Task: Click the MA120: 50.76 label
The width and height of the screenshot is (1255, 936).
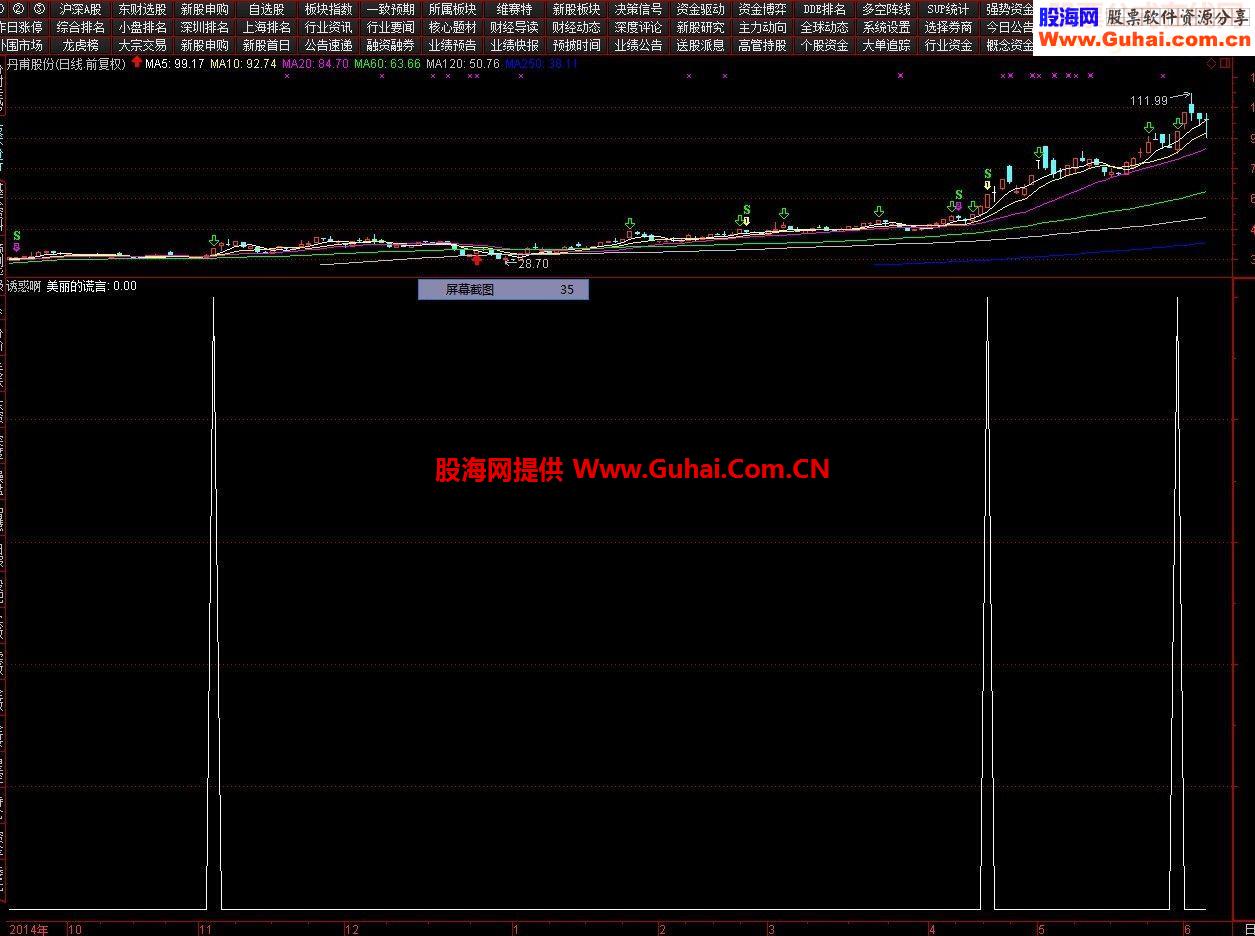Action: 463,63
